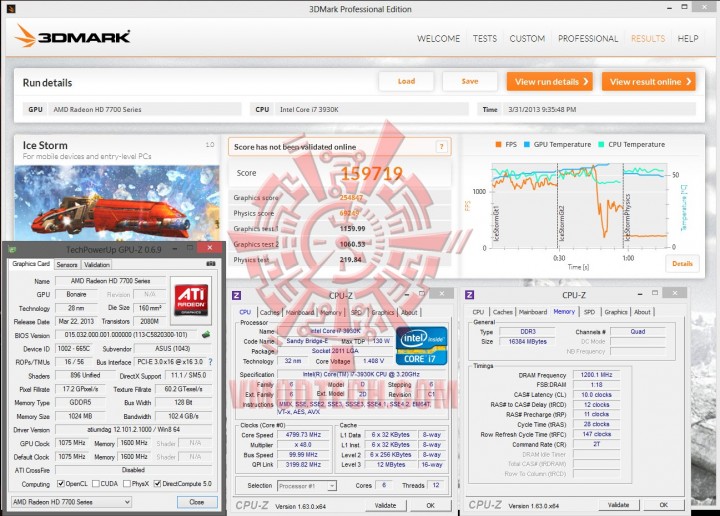The width and height of the screenshot is (720, 516).
Task: Click the Load button in Run details
Action: [406, 81]
